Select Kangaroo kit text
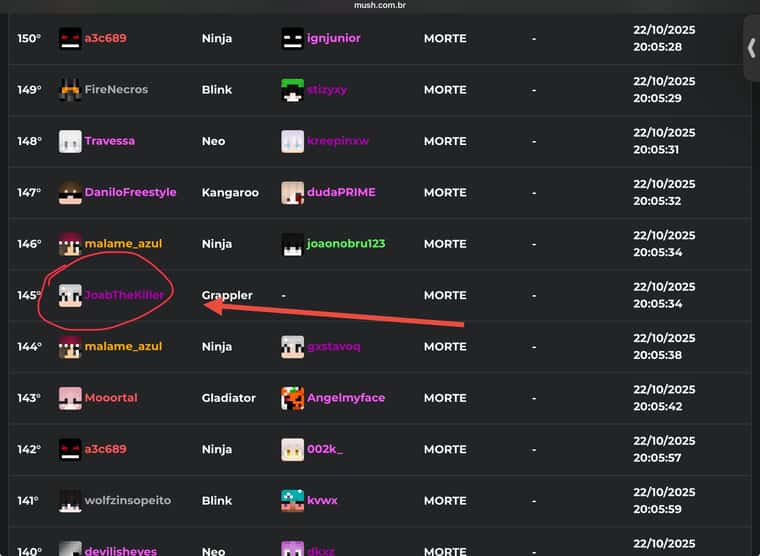The height and width of the screenshot is (556, 760). pos(230,193)
